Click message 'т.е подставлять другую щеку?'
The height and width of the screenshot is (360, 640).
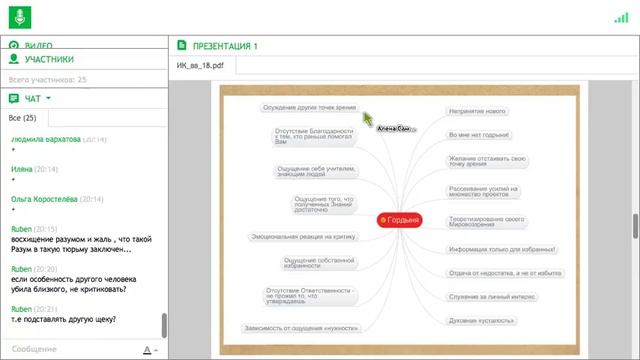pos(63,319)
